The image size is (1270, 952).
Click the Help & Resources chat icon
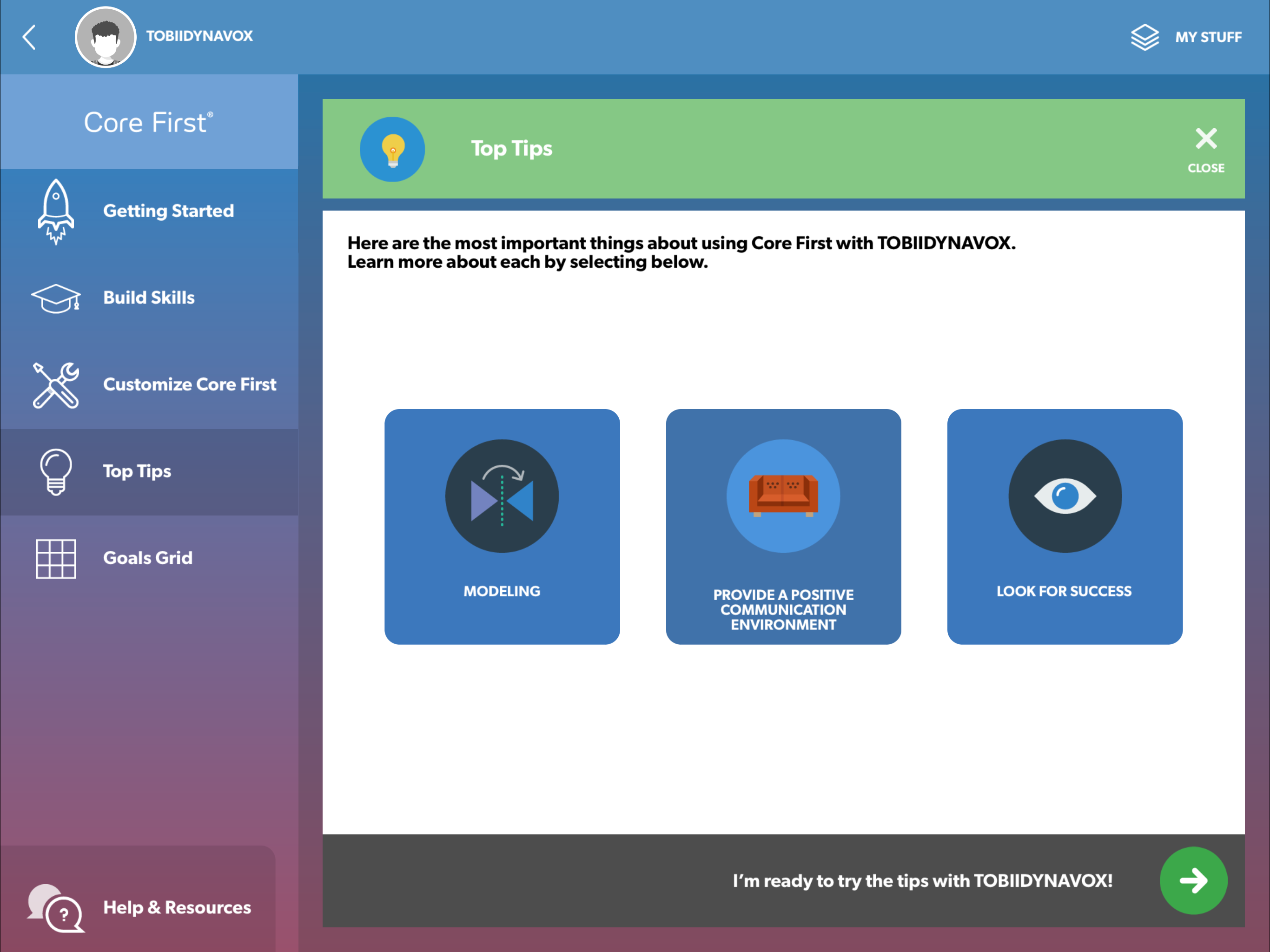56,907
